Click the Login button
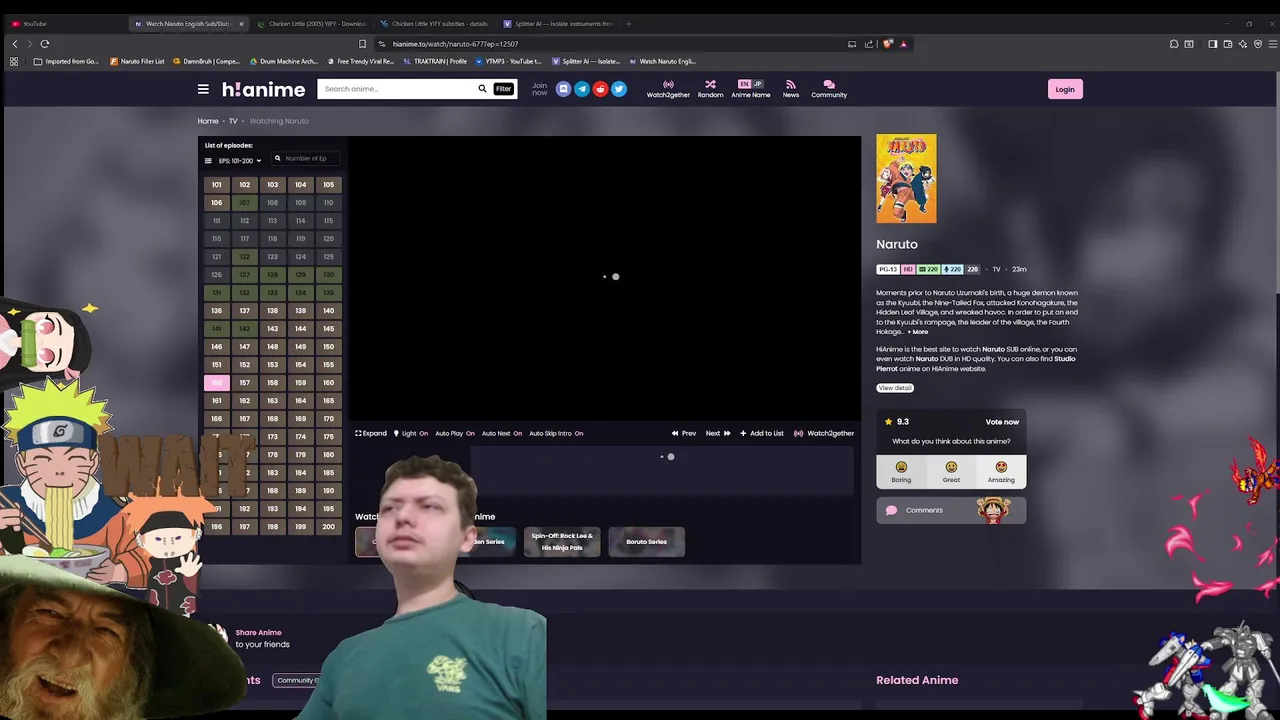The image size is (1280, 720). click(1065, 89)
